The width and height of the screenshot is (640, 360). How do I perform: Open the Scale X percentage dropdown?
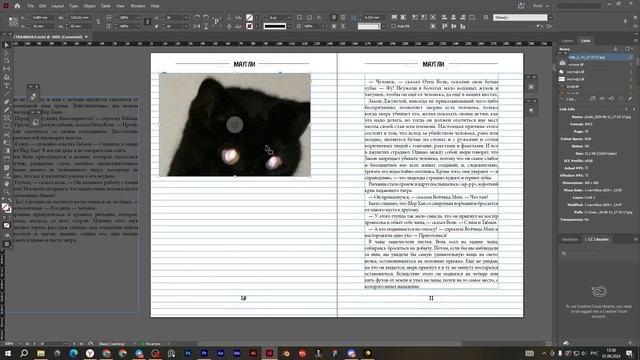(138, 18)
